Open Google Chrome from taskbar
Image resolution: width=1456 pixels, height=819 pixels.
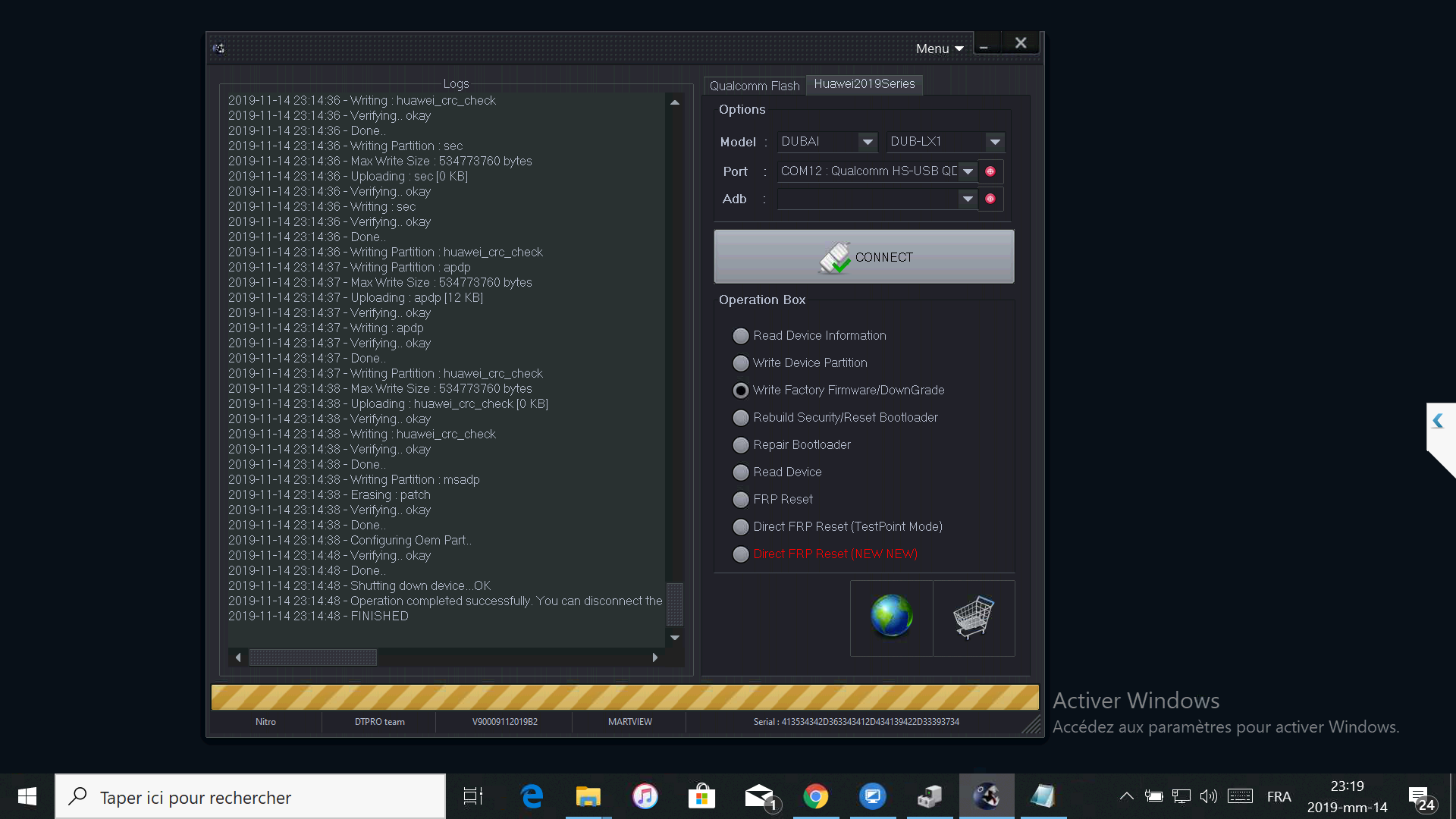[816, 796]
